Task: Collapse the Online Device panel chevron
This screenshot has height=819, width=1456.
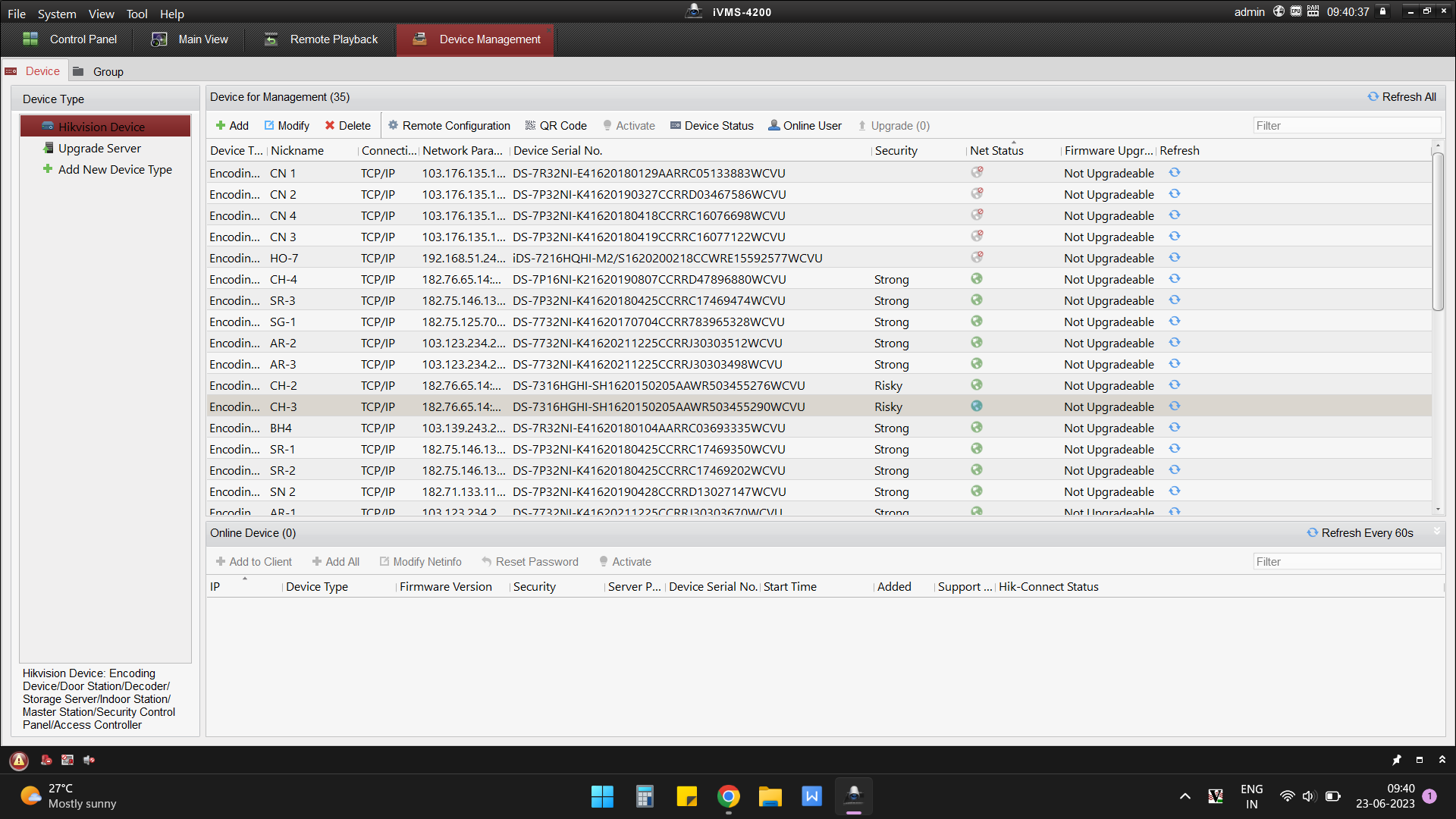Action: click(x=1436, y=532)
